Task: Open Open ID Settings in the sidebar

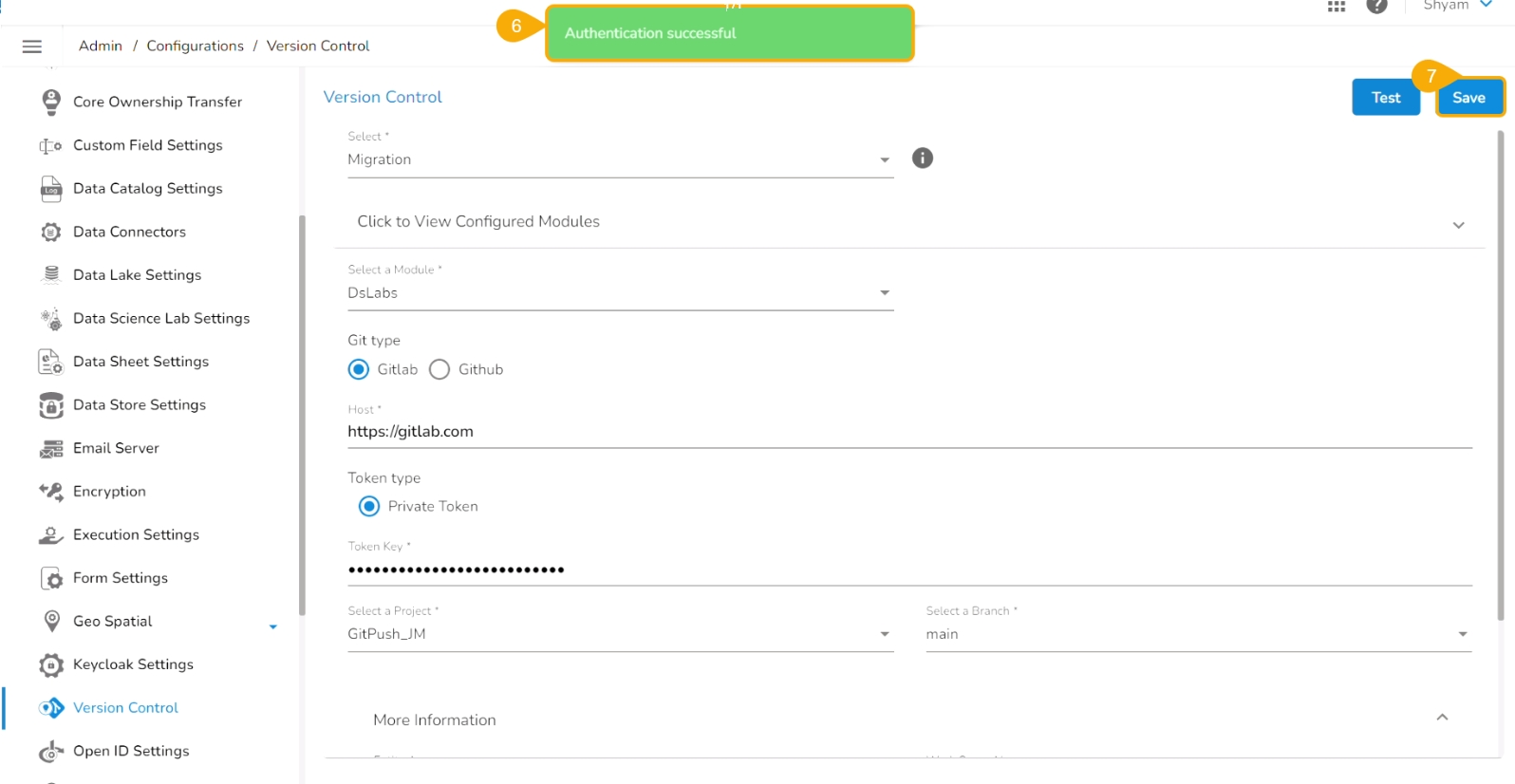Action: 131,752
